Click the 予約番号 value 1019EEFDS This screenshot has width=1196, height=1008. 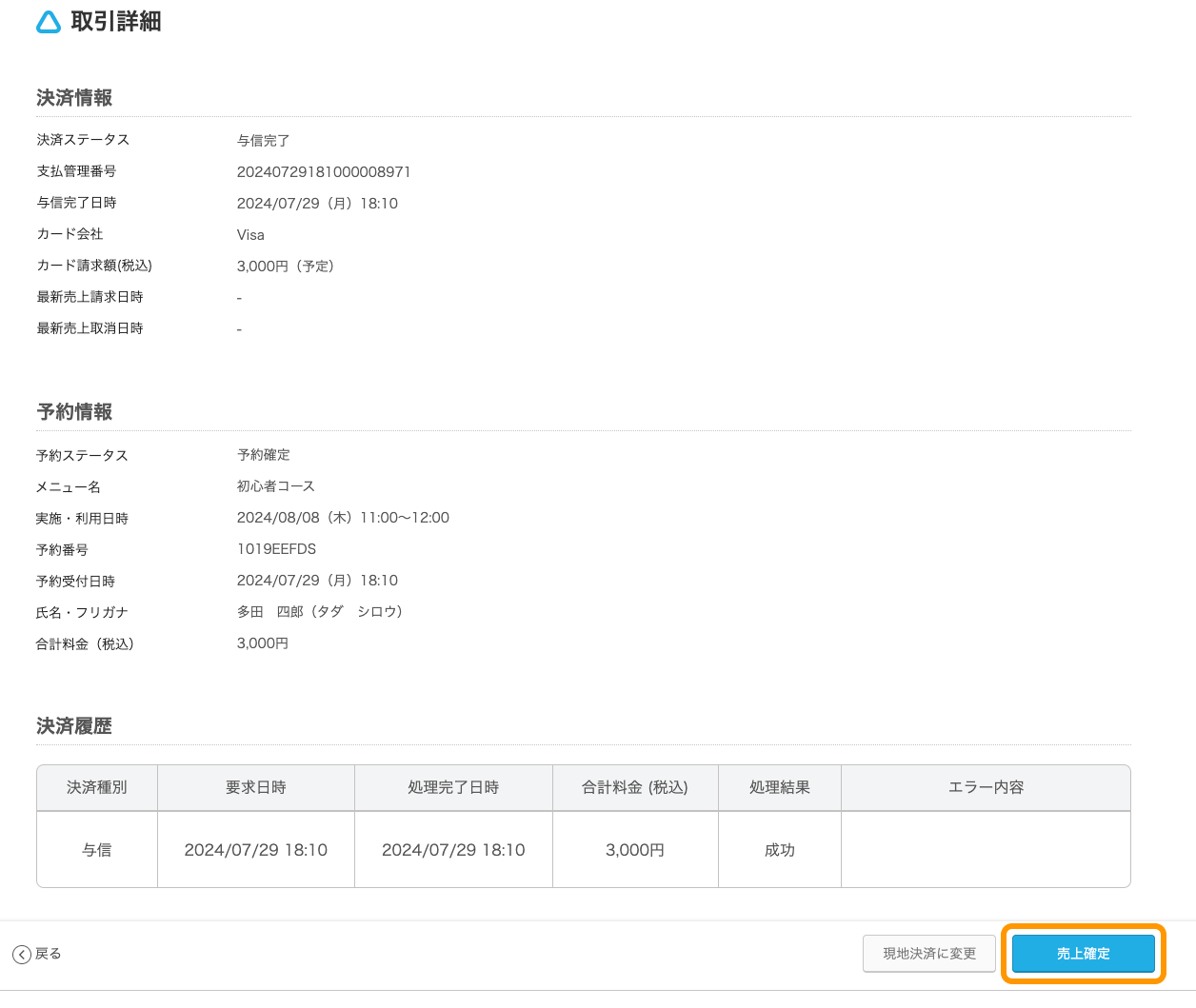point(276,549)
